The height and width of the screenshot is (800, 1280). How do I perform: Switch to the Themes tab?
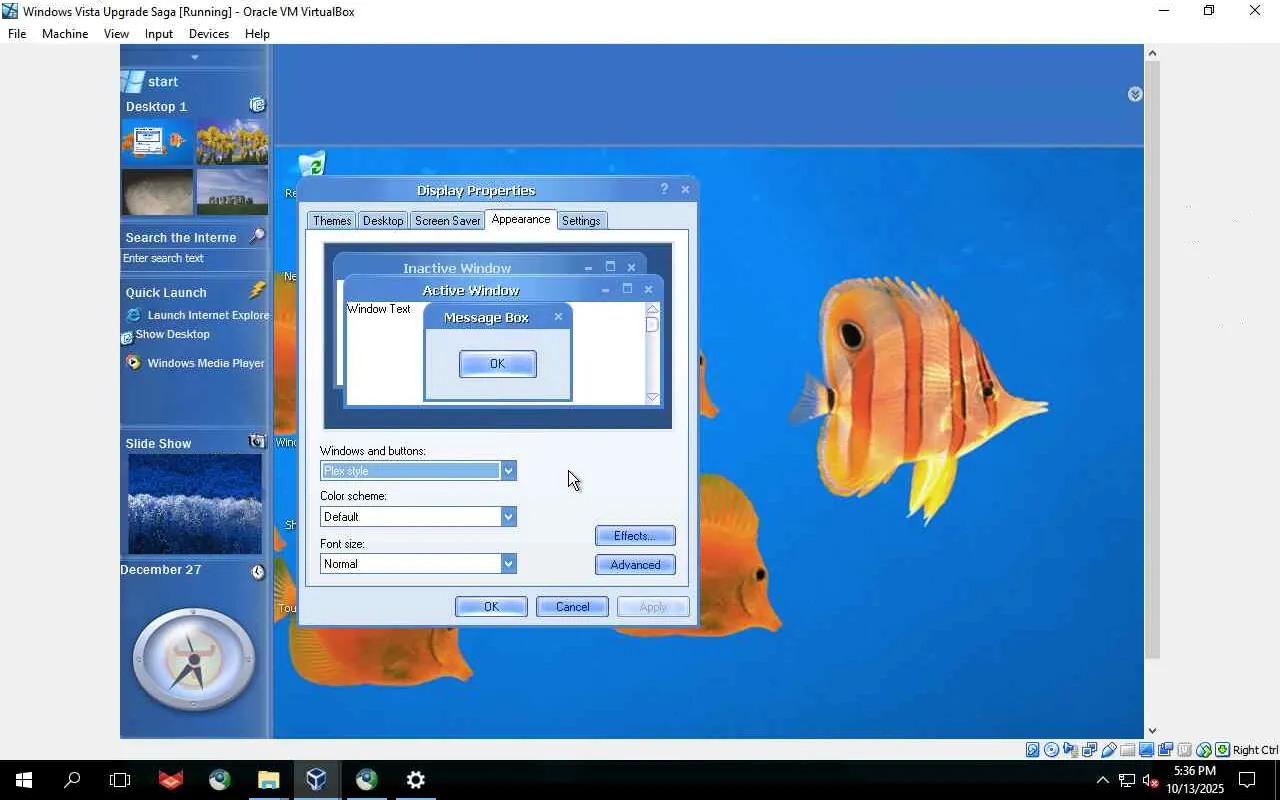point(332,221)
